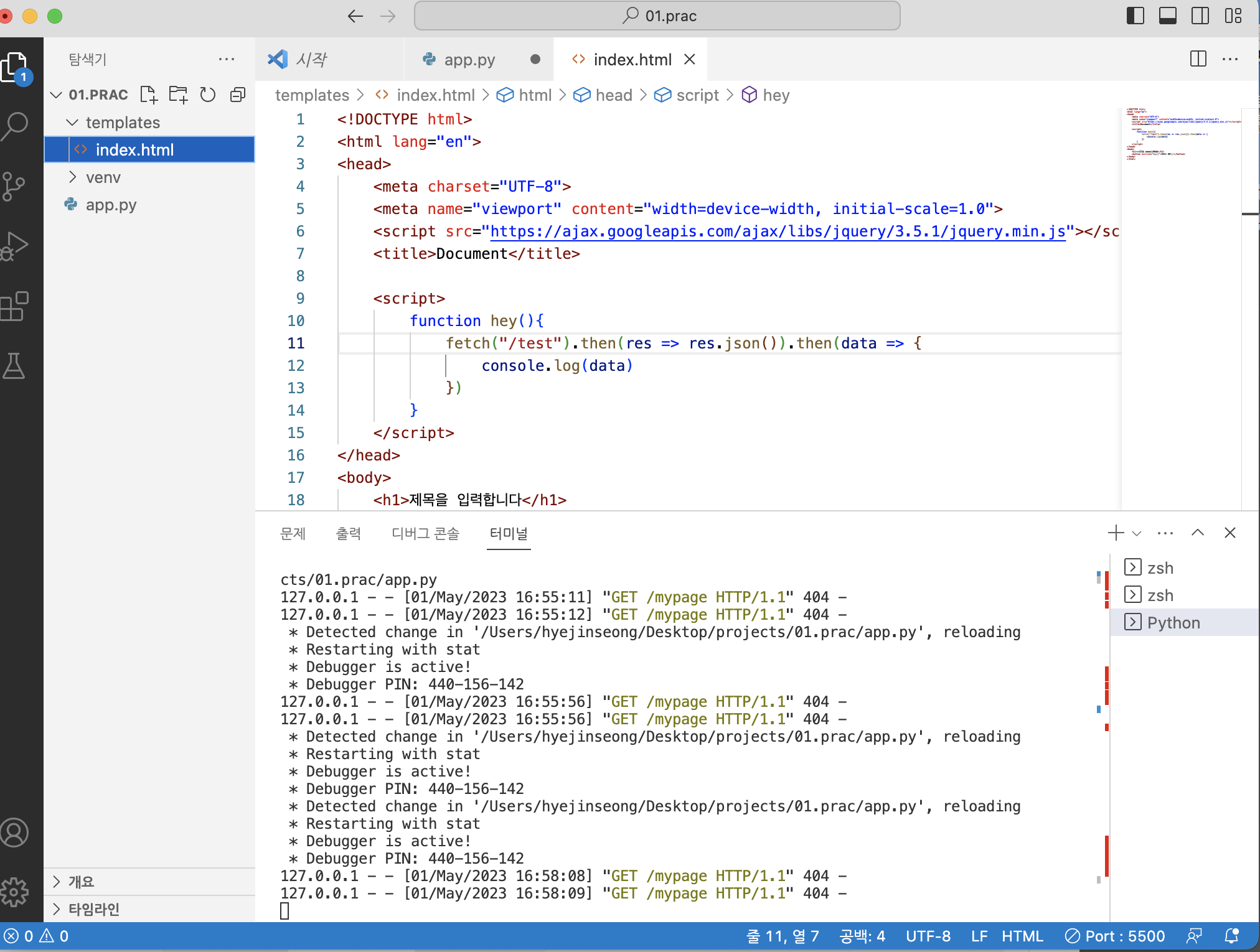Select the first zsh terminal
1260x952 pixels.
[x=1185, y=567]
